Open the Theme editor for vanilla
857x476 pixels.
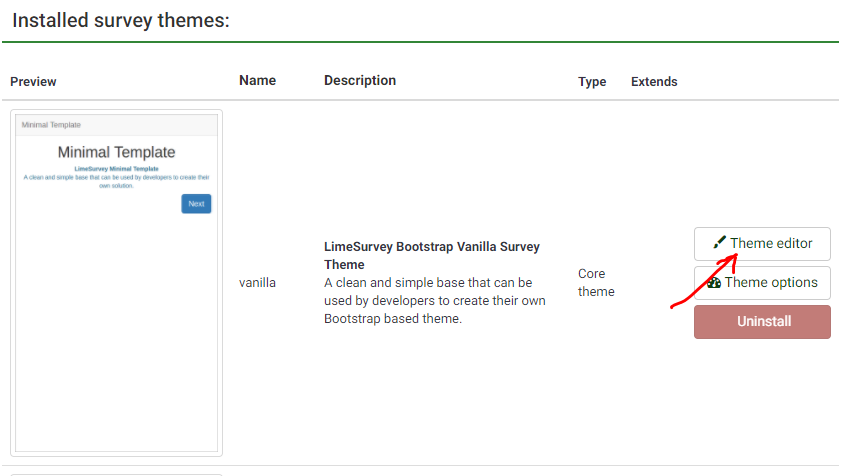(x=762, y=244)
